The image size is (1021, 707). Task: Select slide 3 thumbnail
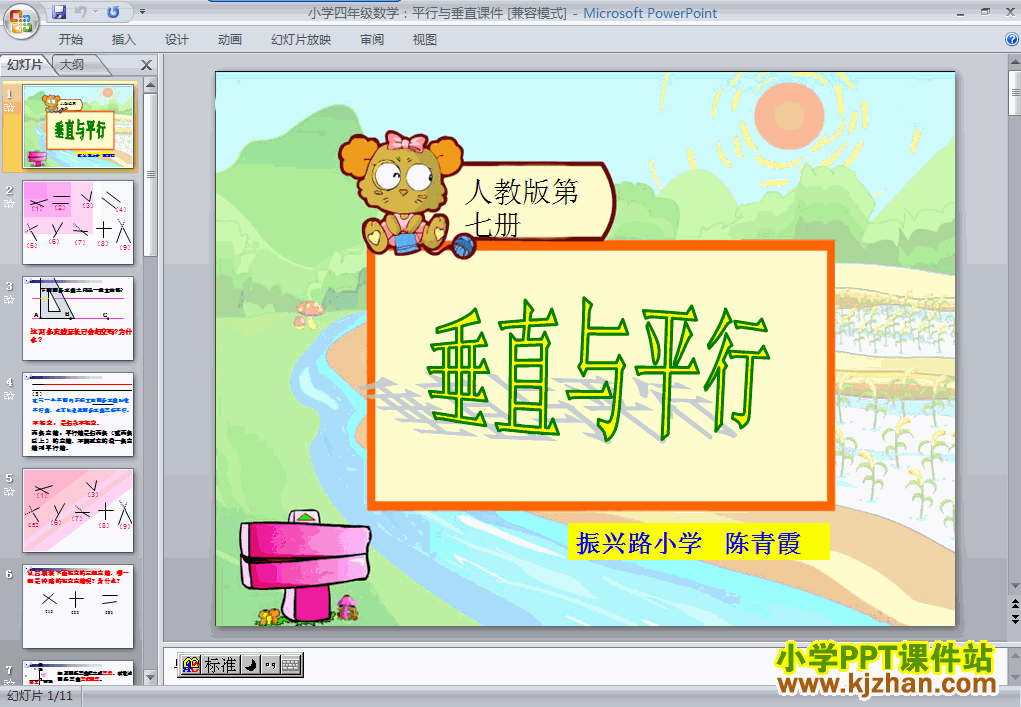point(78,318)
